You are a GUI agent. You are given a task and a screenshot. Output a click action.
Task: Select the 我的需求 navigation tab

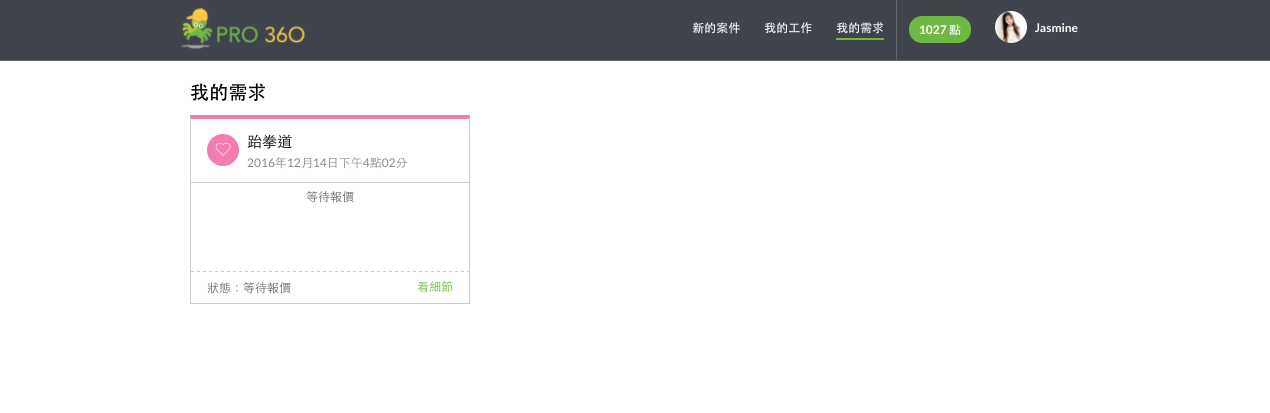coord(860,29)
